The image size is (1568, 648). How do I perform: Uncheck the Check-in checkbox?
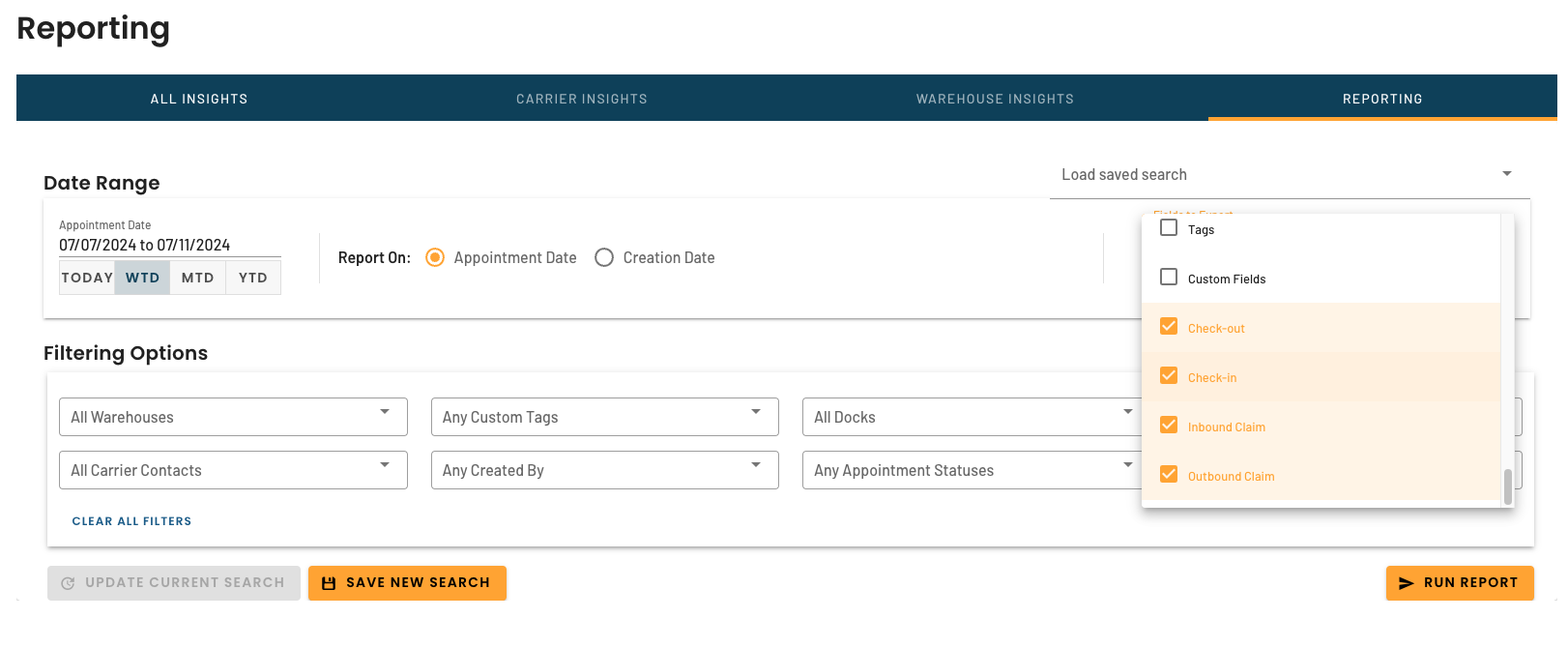point(1169,376)
